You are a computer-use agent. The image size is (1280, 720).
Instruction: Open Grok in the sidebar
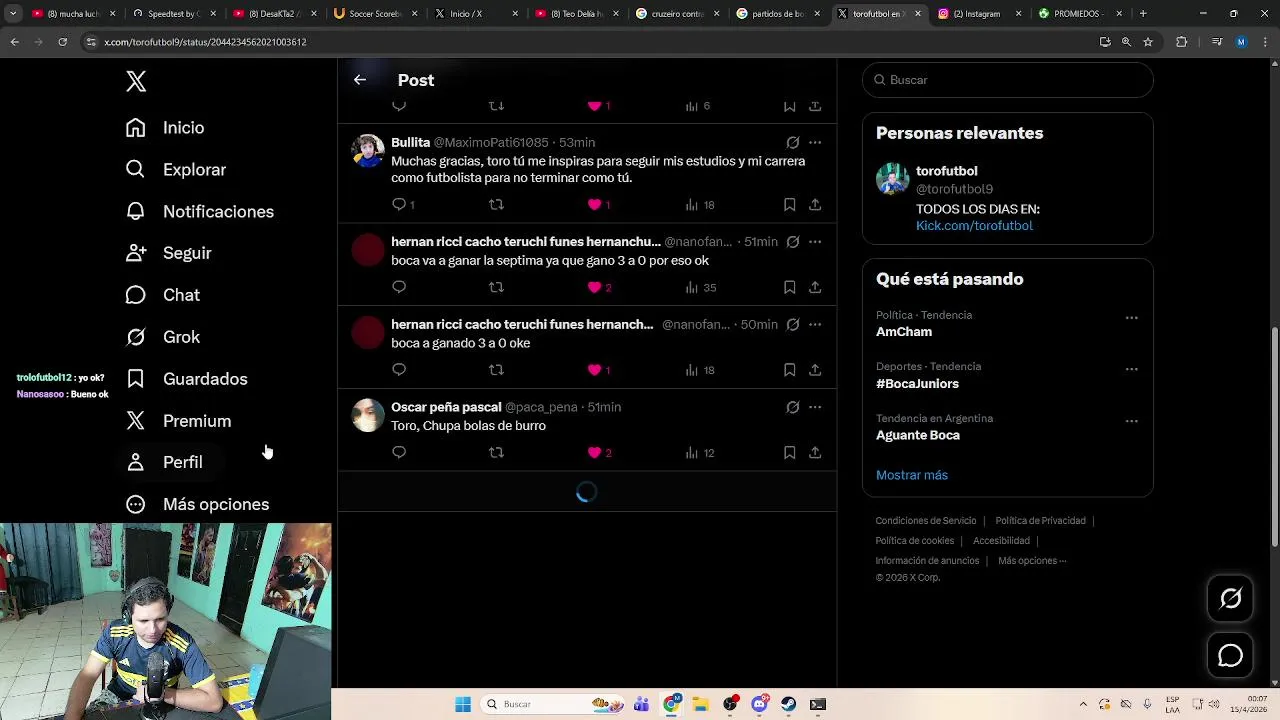click(163, 337)
